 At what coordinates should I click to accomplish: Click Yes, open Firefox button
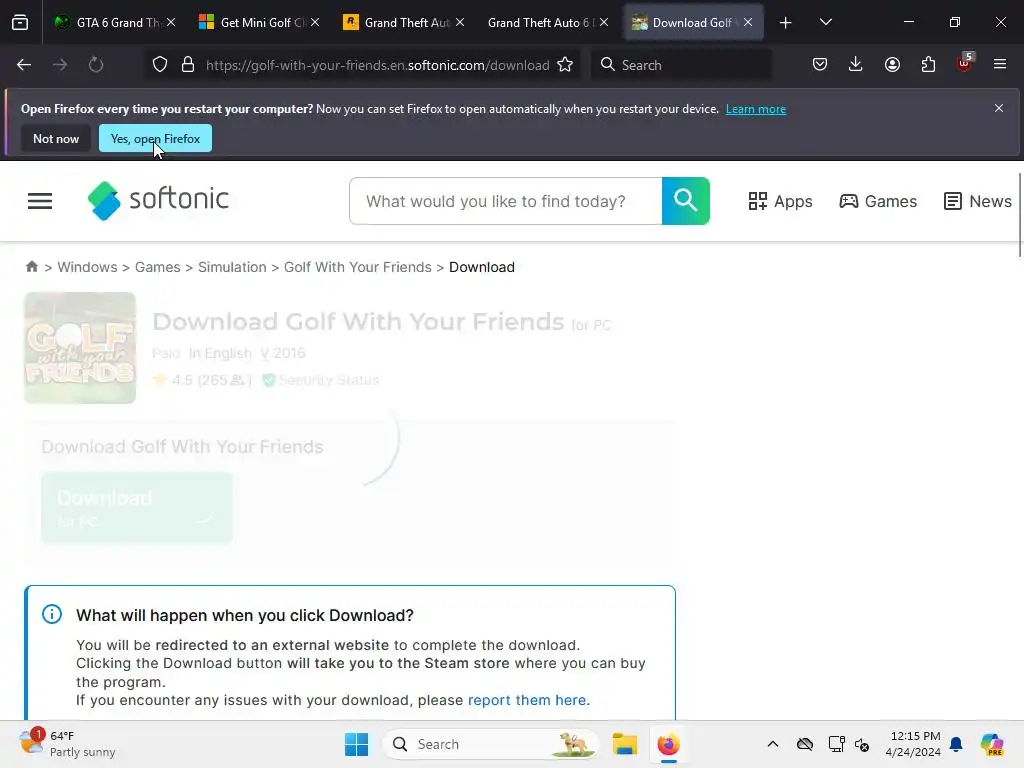pyautogui.click(x=155, y=138)
